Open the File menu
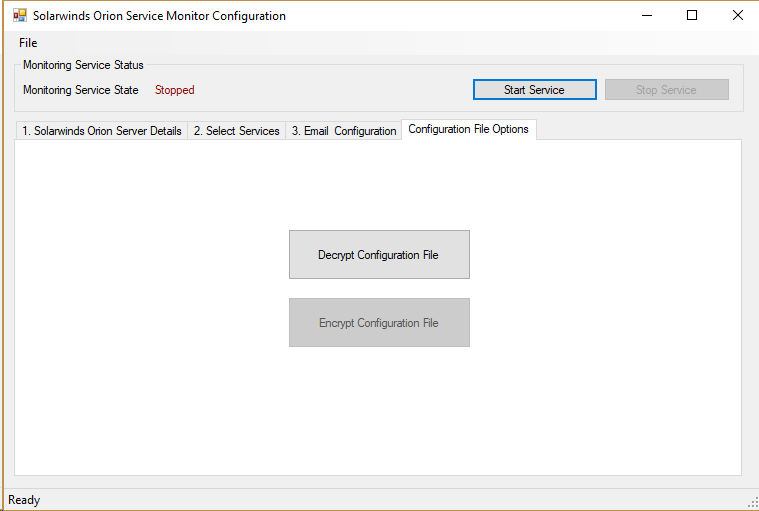 [28, 43]
